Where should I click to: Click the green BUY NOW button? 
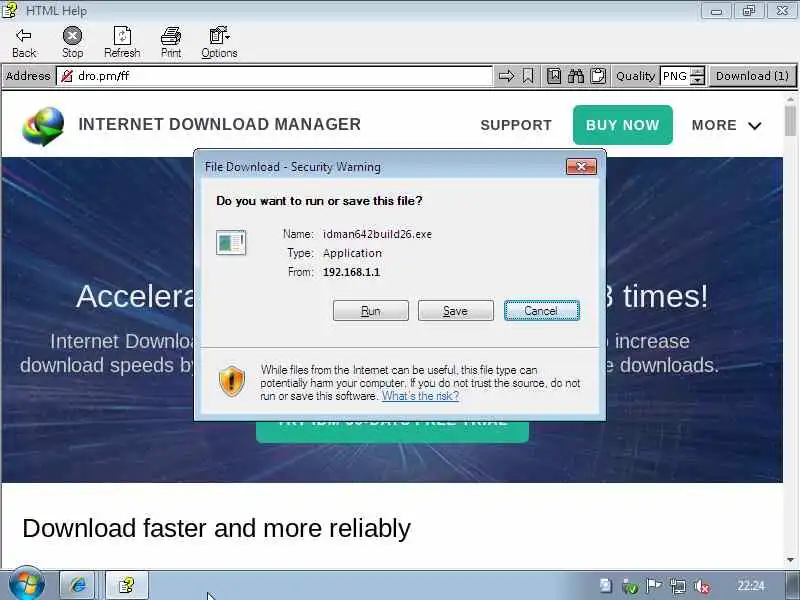point(622,125)
